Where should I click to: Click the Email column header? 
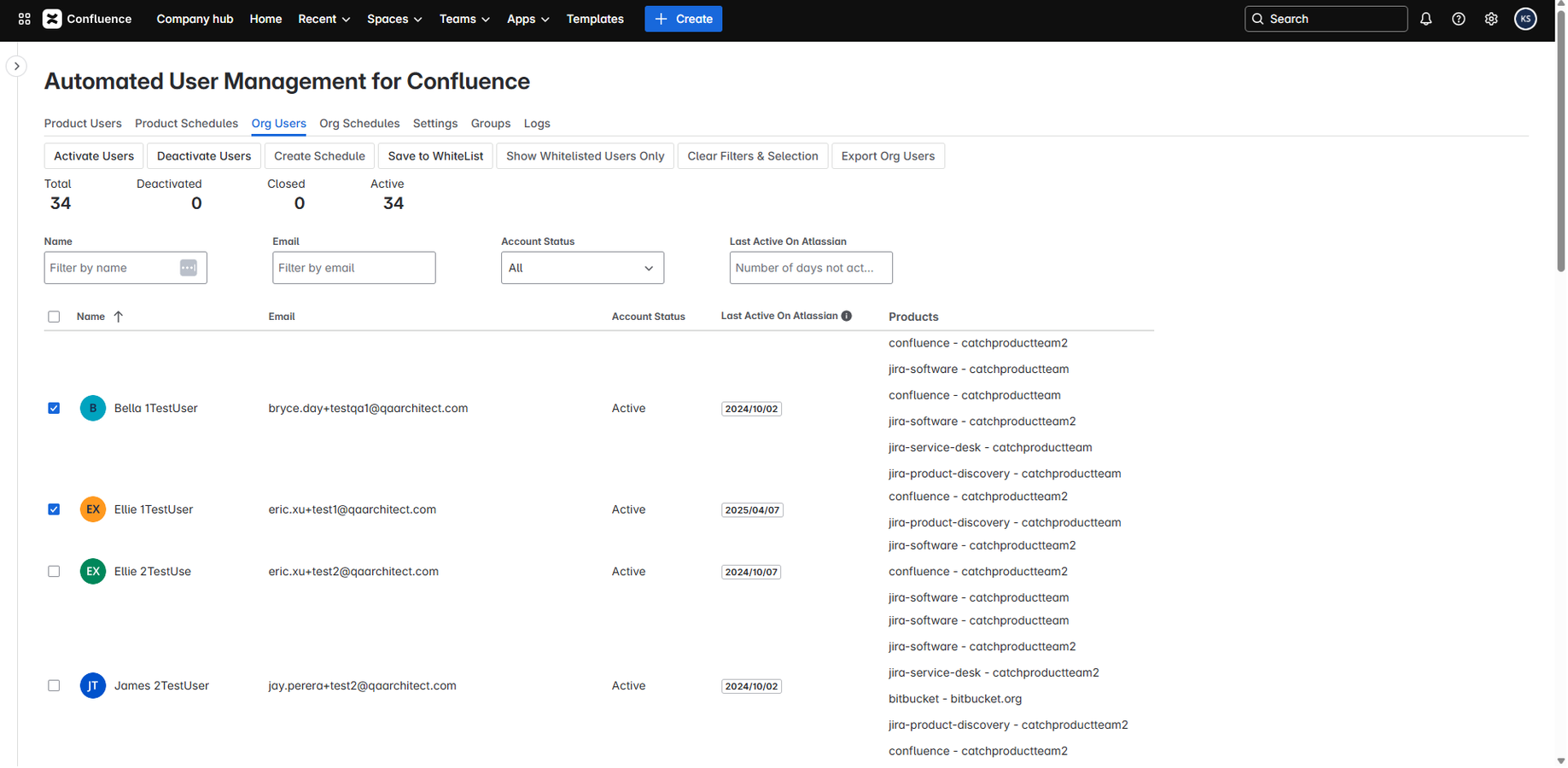tap(282, 317)
